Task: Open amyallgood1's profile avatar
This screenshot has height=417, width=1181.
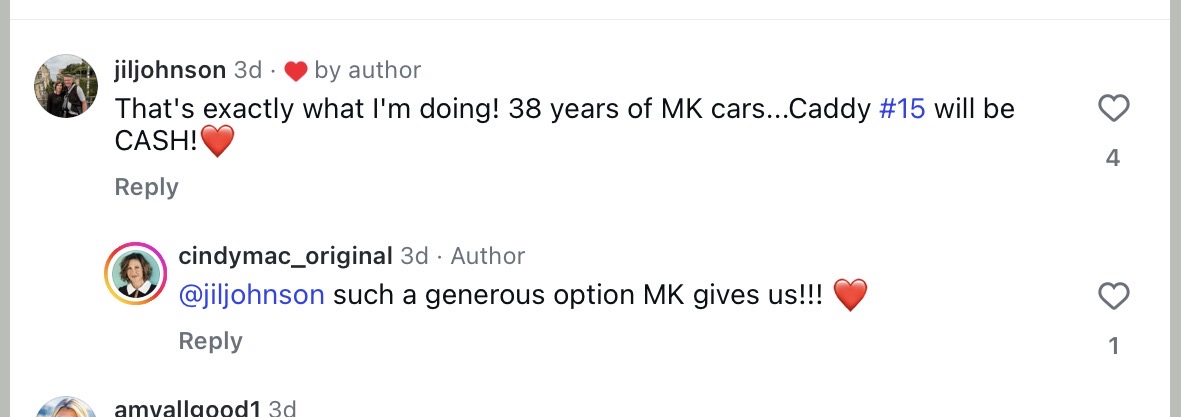Action: [67, 408]
